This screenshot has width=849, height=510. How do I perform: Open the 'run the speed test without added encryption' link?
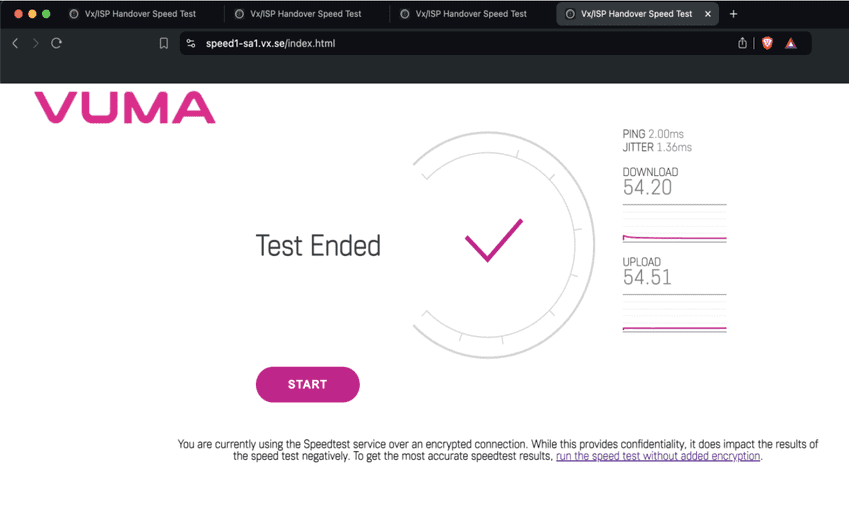(x=658, y=456)
